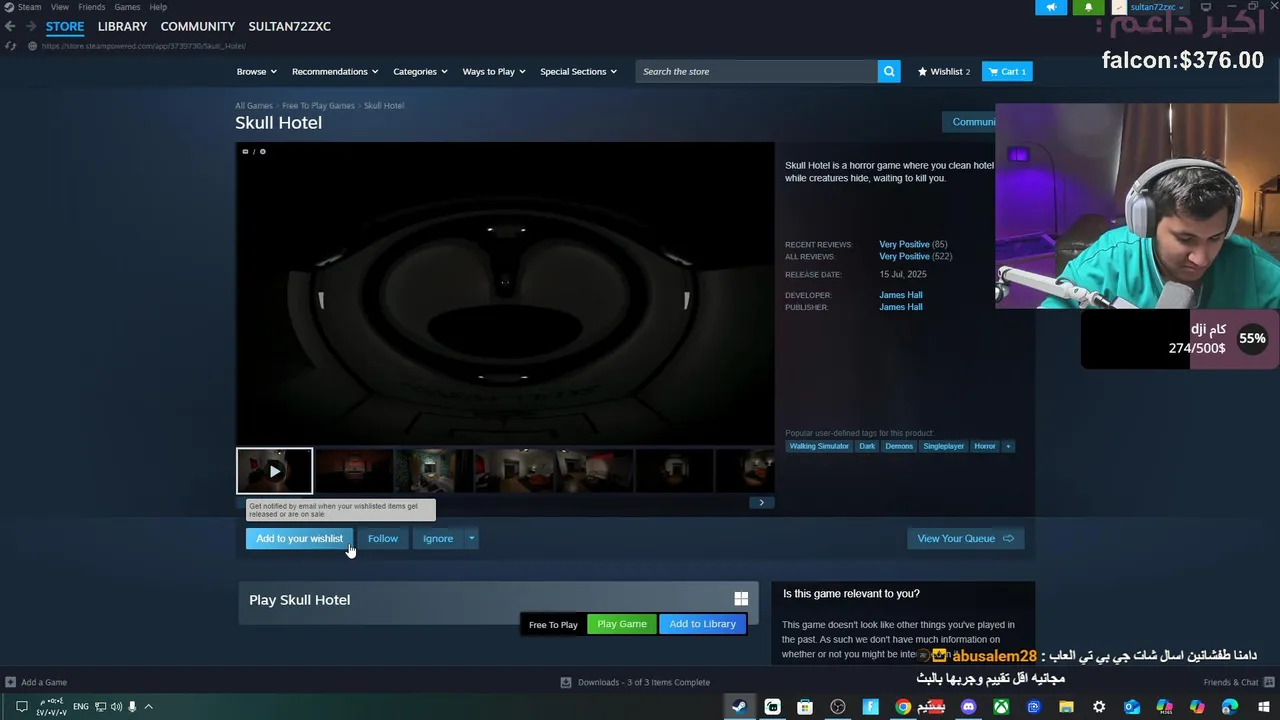Open Windows Settings gear in the taskbar
The width and height of the screenshot is (1280, 720).
(1099, 707)
